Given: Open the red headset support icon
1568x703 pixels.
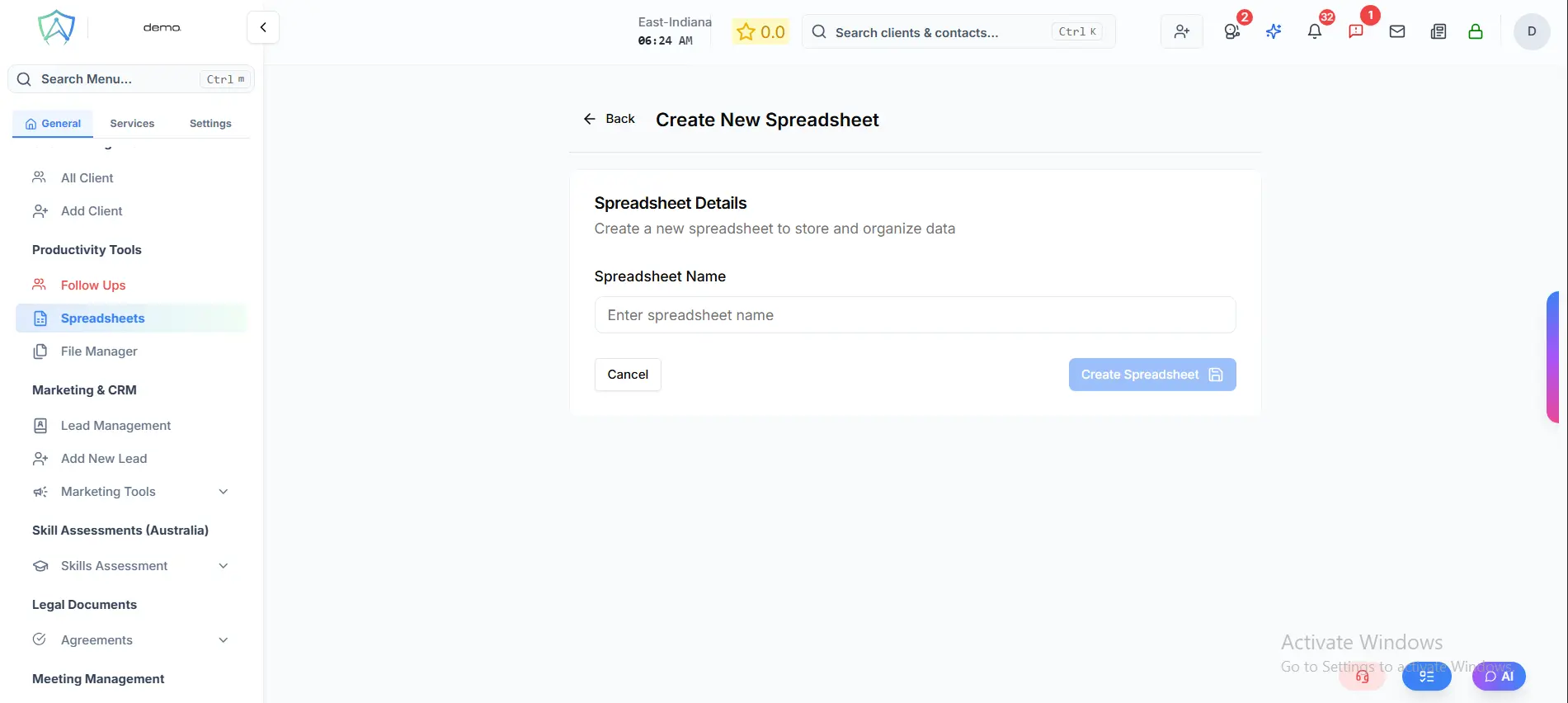Looking at the screenshot, I should pos(1363,676).
